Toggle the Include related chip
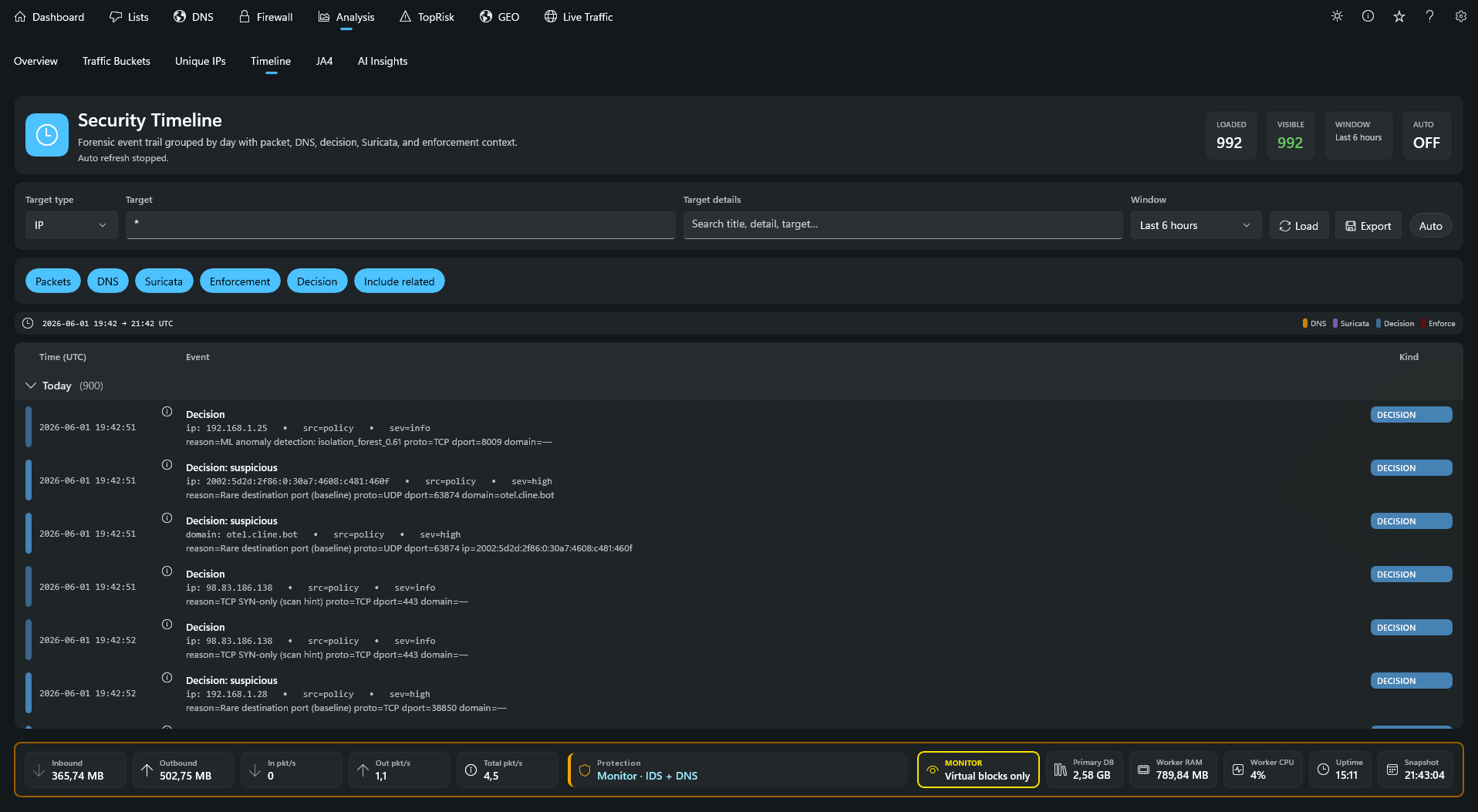The width and height of the screenshot is (1478, 812). [399, 281]
